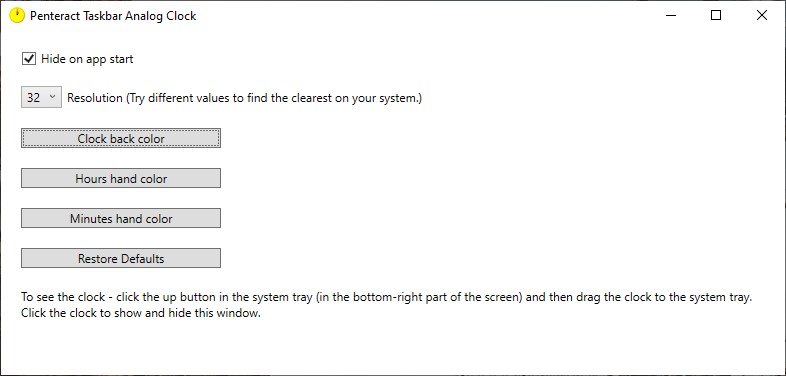Click the 'Click the clock to show' text line

point(141,314)
